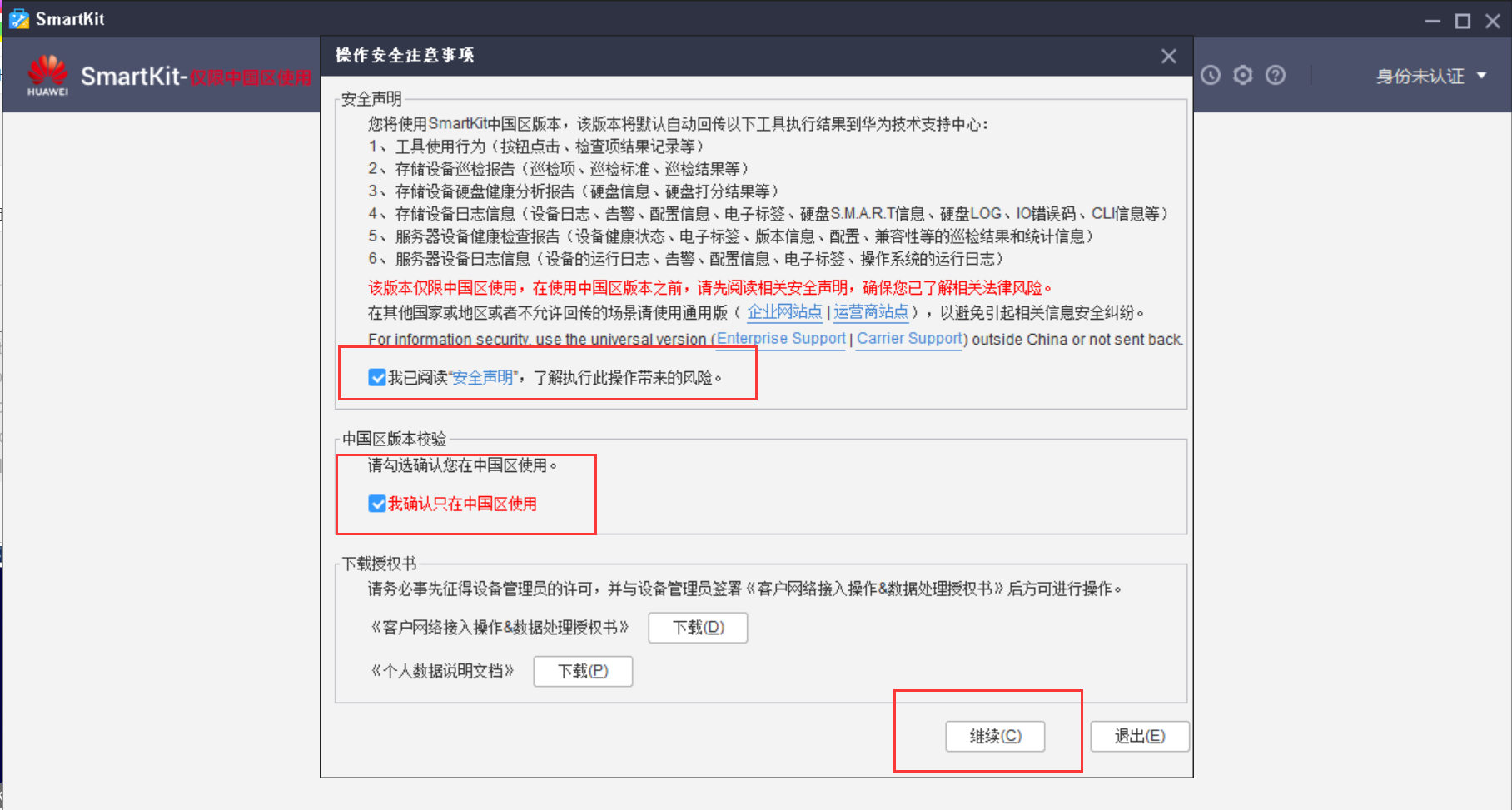Expand the 身份未认证 dropdown
The width and height of the screenshot is (1512, 810).
tap(1481, 75)
